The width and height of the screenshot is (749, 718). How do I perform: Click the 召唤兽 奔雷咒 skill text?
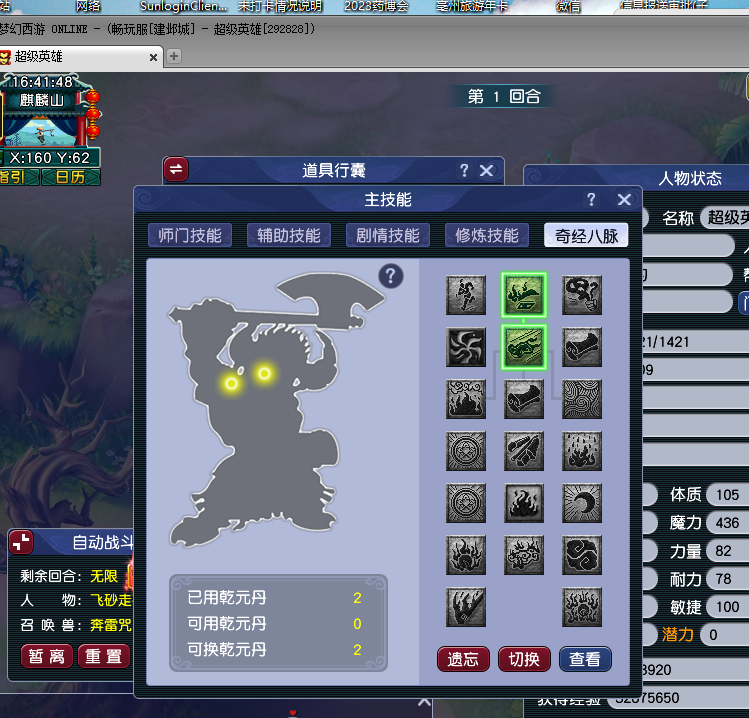(x=76, y=625)
